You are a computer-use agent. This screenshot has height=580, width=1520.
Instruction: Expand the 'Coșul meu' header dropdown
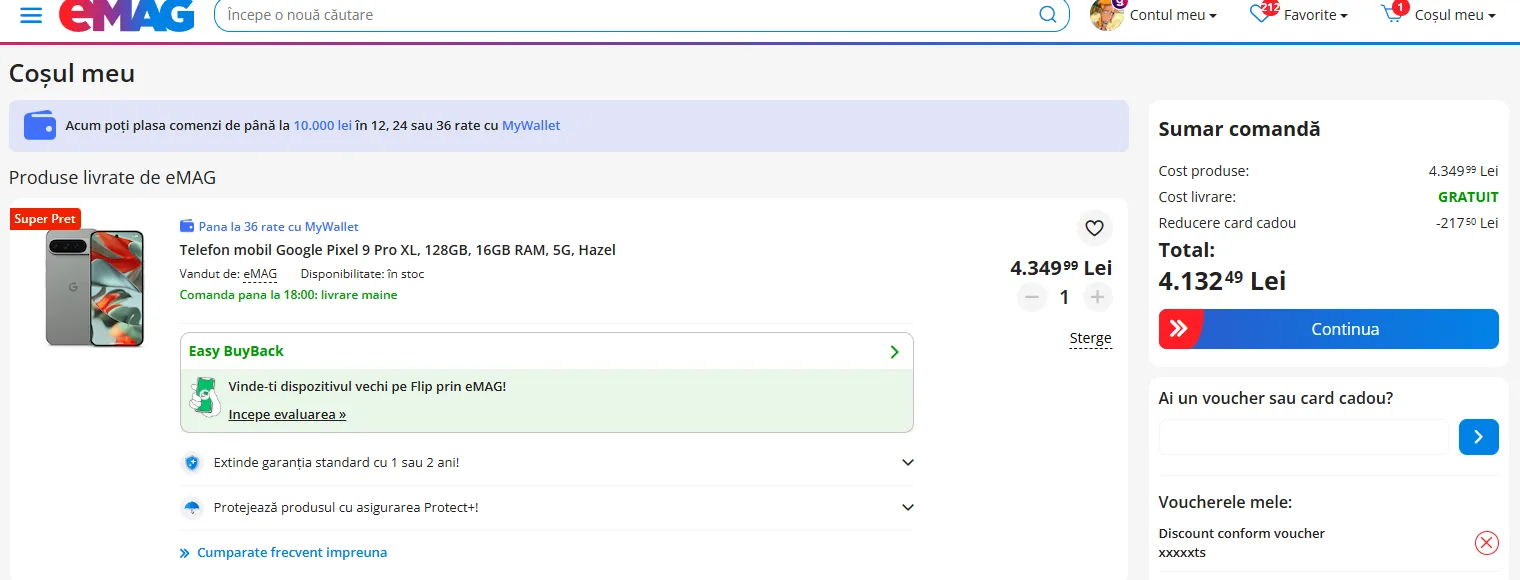1455,15
